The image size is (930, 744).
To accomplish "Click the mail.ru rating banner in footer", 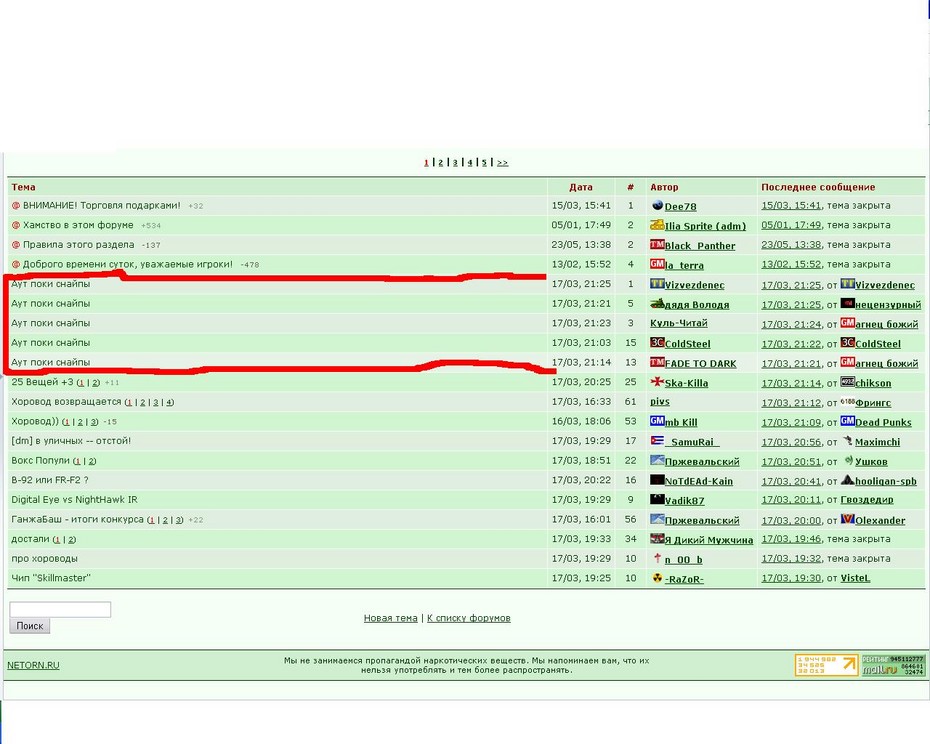I will [x=893, y=665].
